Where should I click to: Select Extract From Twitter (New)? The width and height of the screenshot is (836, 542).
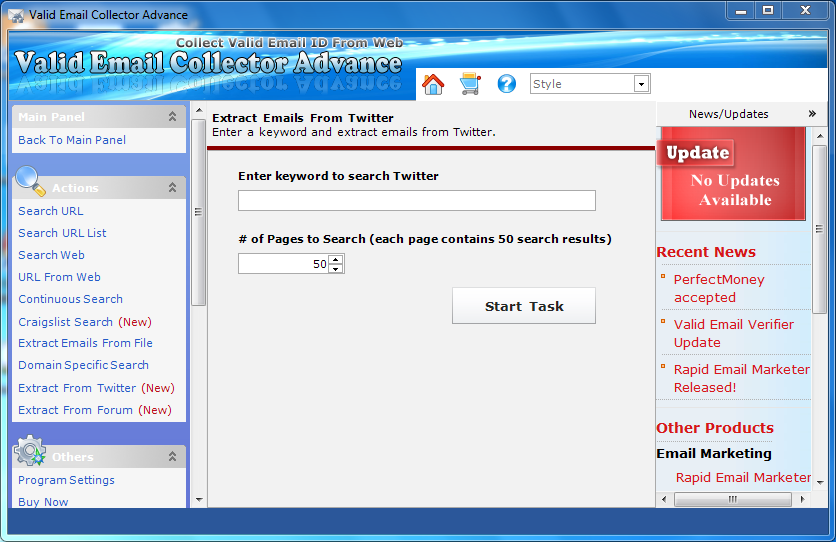[x=97, y=388]
